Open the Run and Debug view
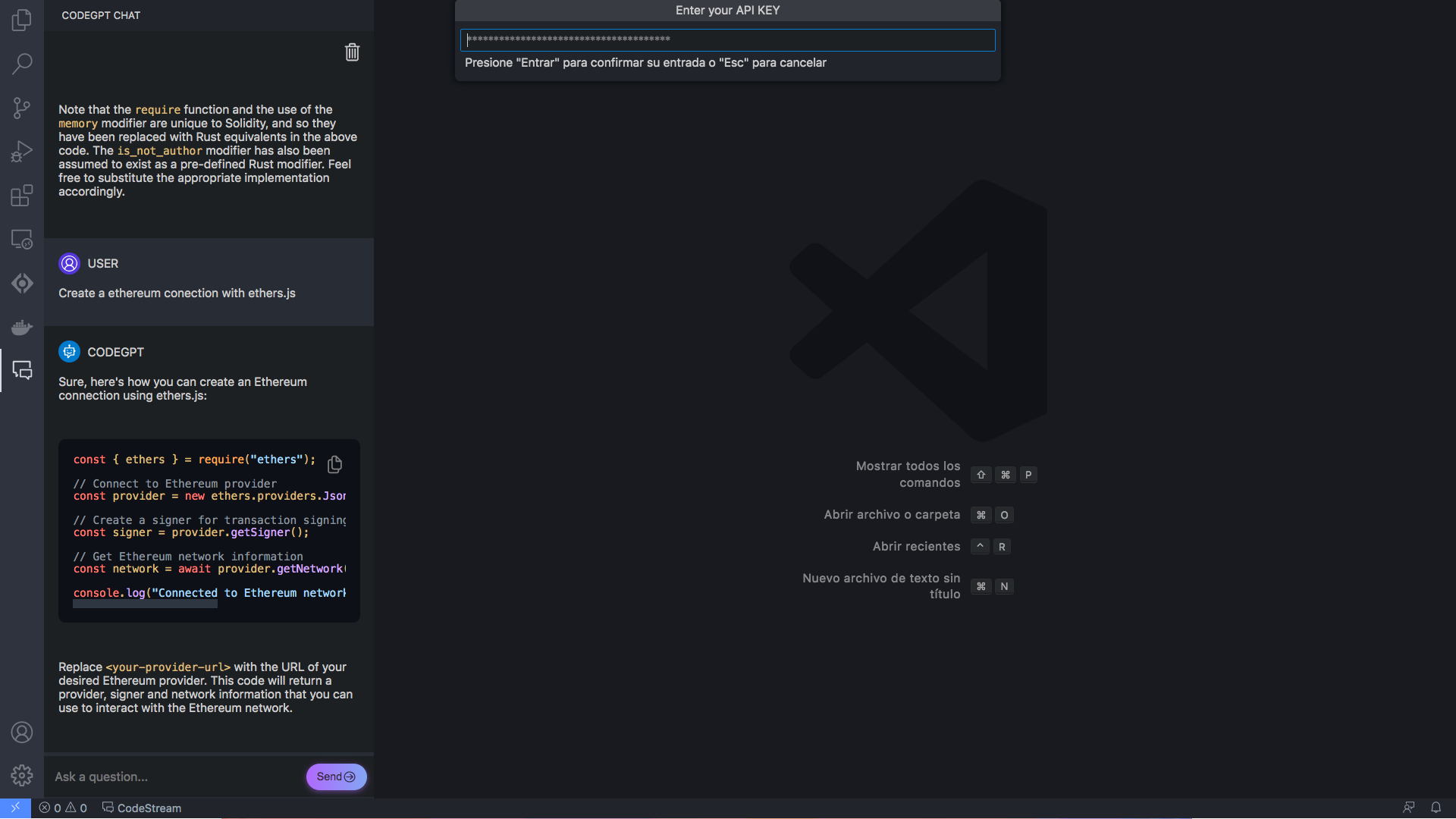Image resolution: width=1456 pixels, height=819 pixels. point(22,152)
